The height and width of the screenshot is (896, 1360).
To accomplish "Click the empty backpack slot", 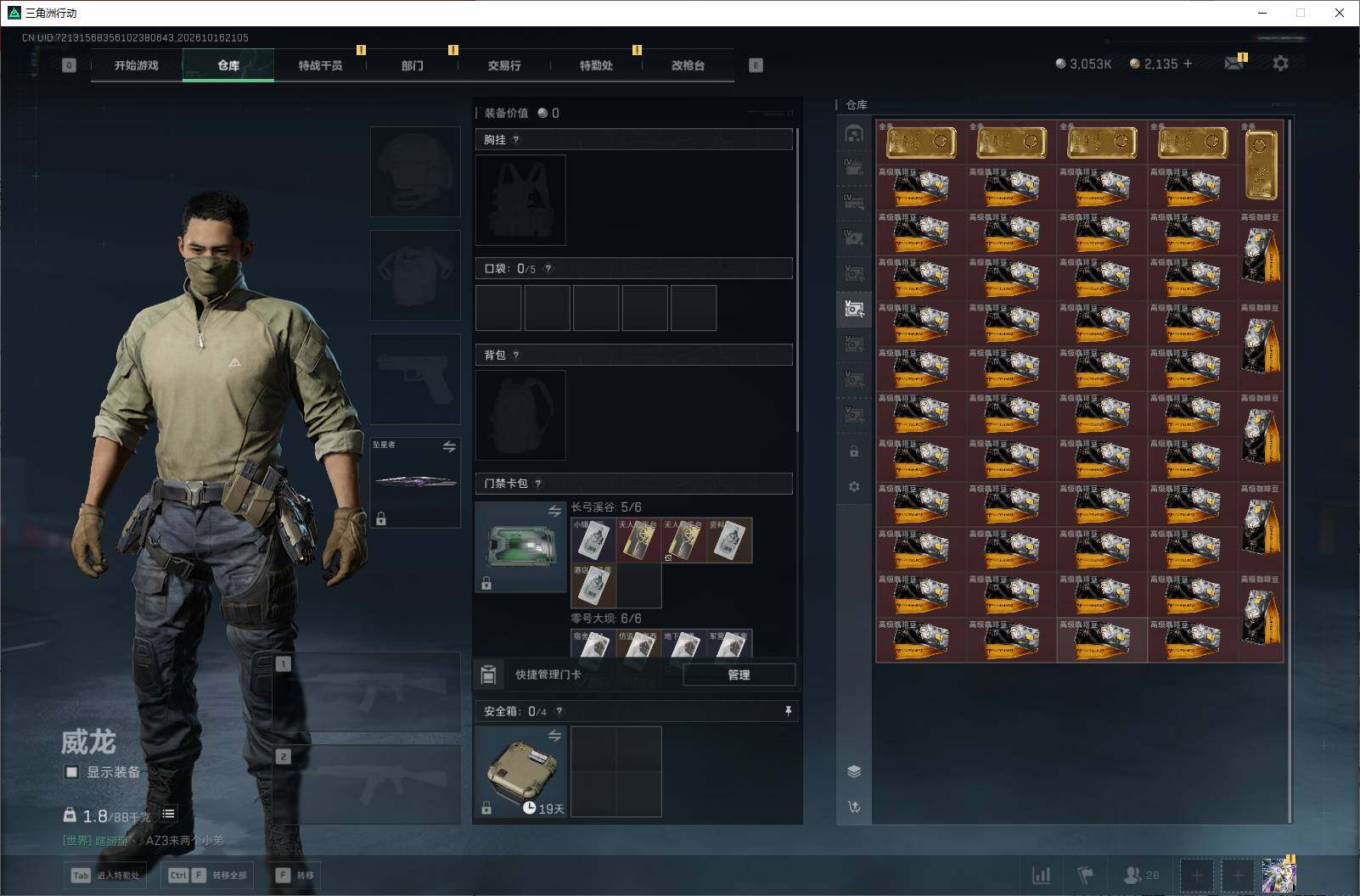I will click(520, 415).
